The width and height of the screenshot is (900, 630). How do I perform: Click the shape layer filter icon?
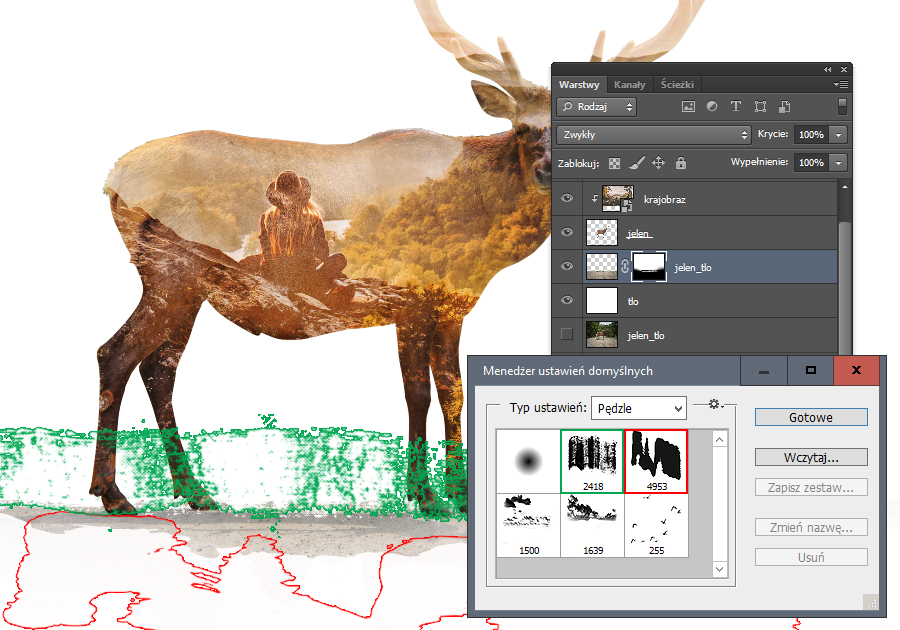[760, 106]
